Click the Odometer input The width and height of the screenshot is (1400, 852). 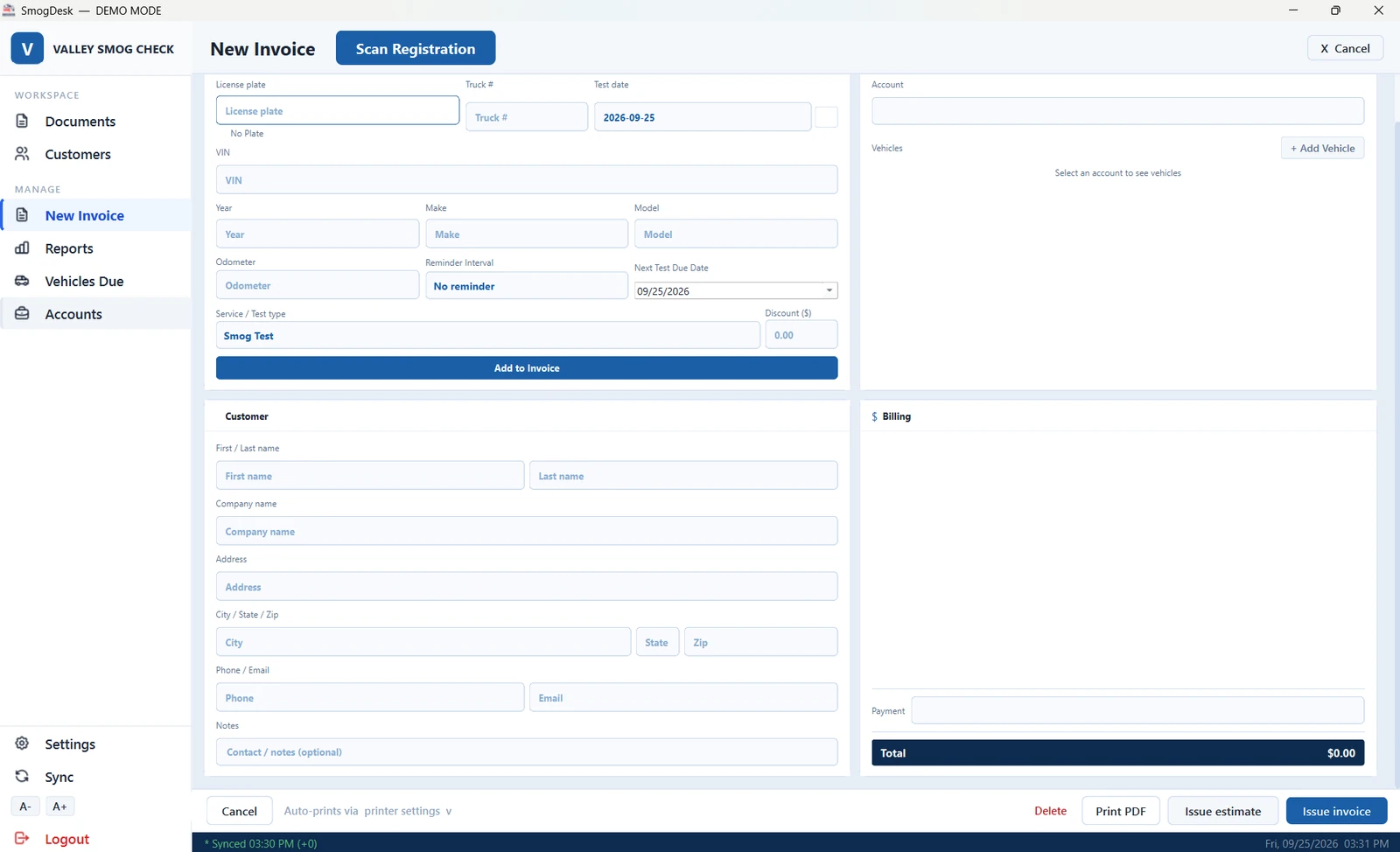pyautogui.click(x=318, y=285)
